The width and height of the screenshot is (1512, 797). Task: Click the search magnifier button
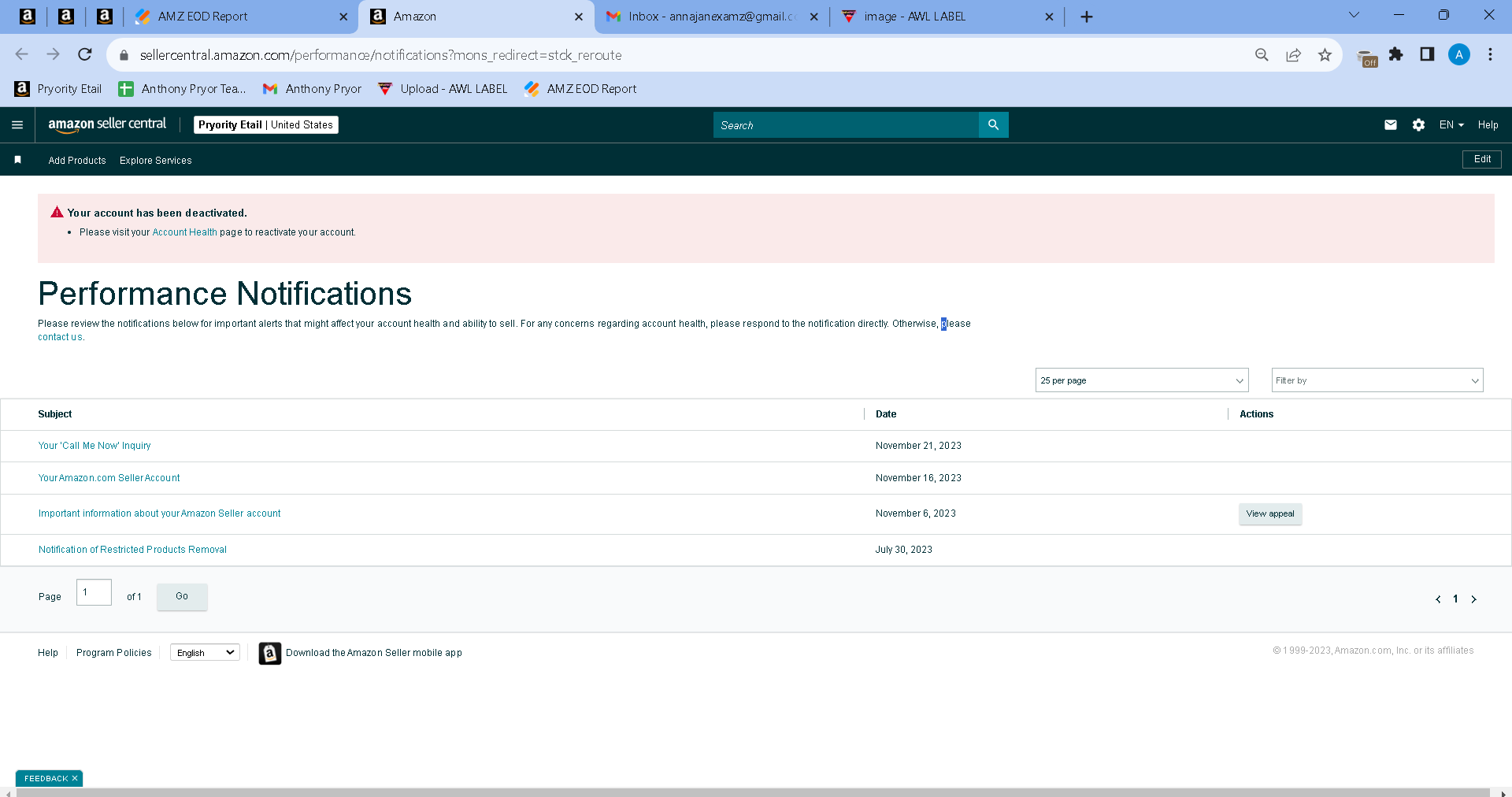pos(993,125)
